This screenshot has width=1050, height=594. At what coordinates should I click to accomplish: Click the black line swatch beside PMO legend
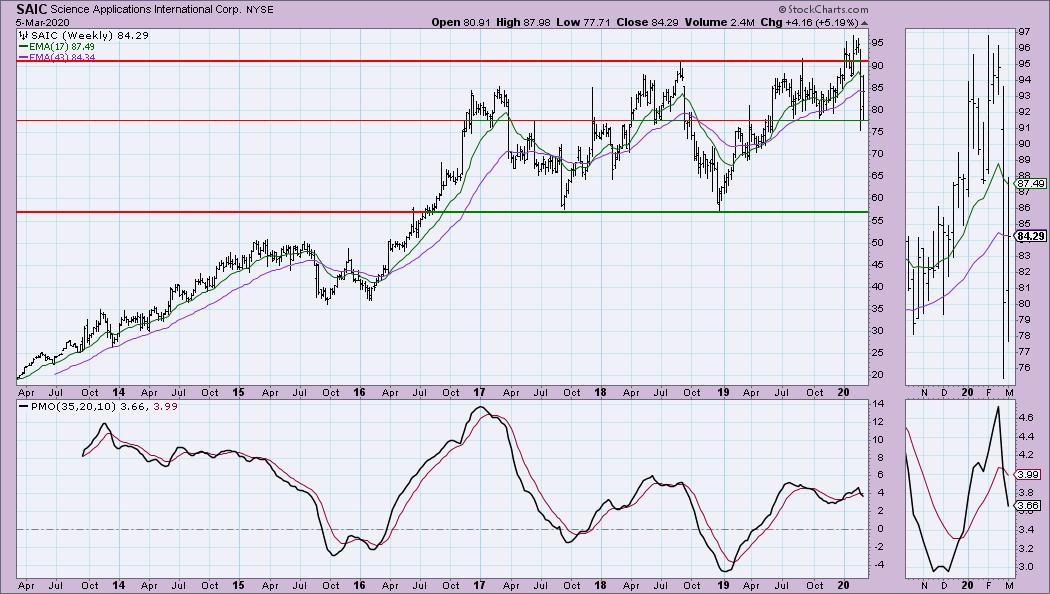[x=23, y=406]
